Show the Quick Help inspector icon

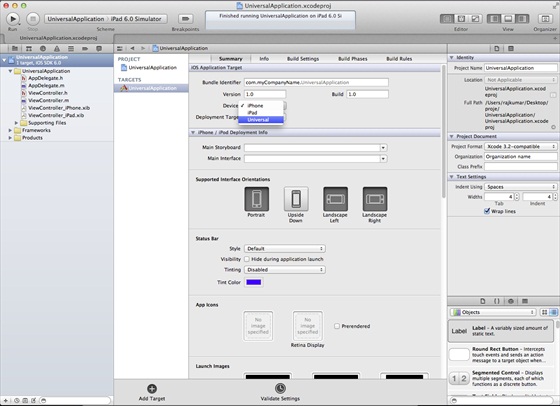click(x=511, y=49)
